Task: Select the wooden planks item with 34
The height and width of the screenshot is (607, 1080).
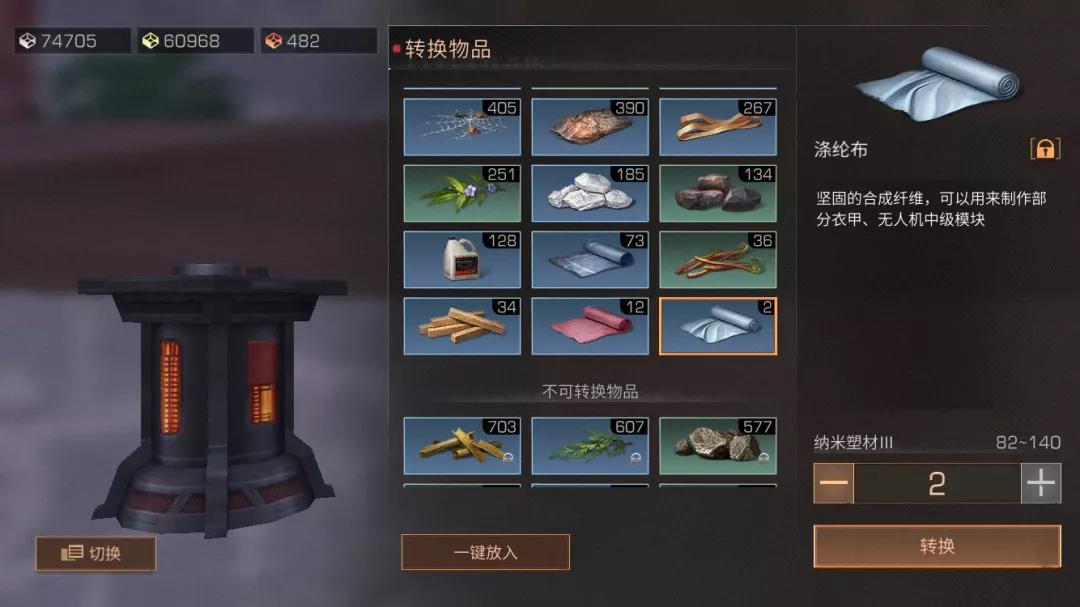Action: point(462,326)
